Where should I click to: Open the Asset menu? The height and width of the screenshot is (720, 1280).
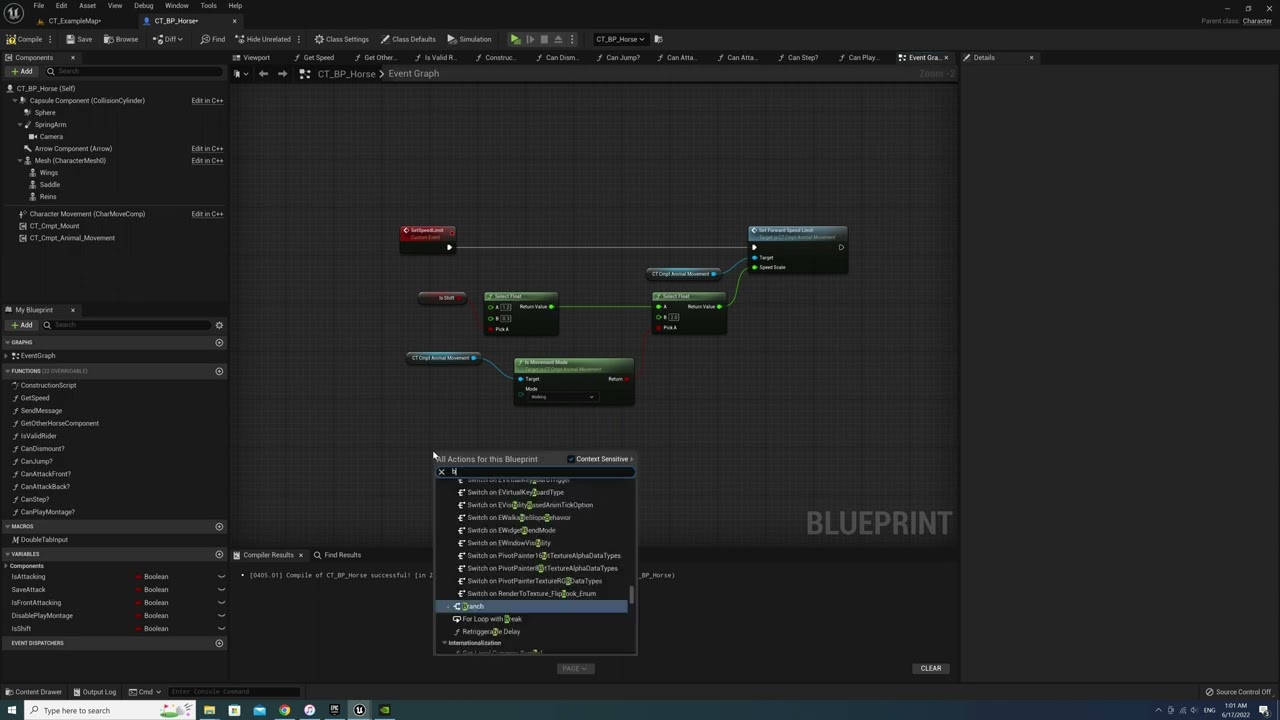coord(87,6)
